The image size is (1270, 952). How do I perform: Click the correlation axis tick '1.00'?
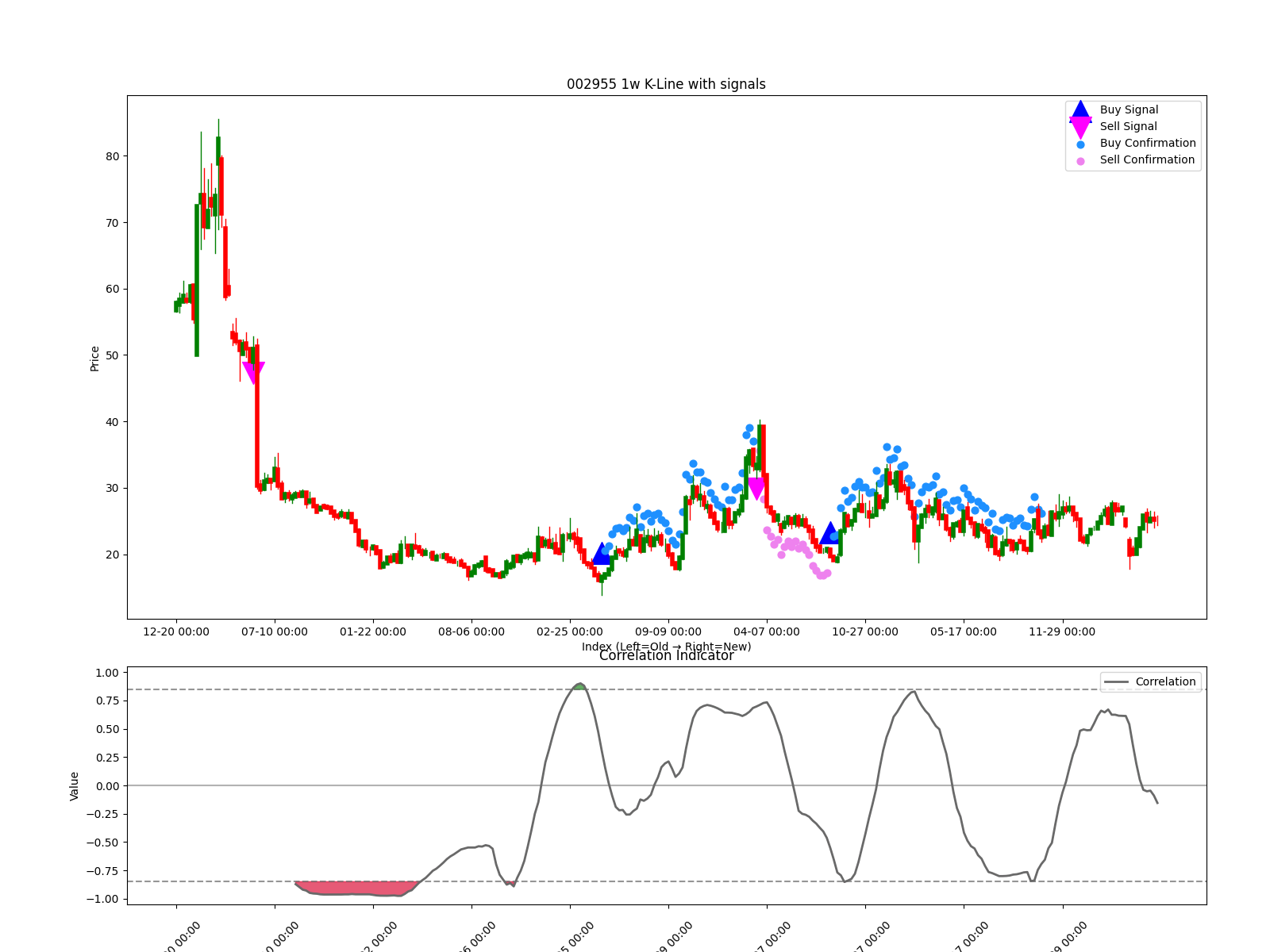107,673
